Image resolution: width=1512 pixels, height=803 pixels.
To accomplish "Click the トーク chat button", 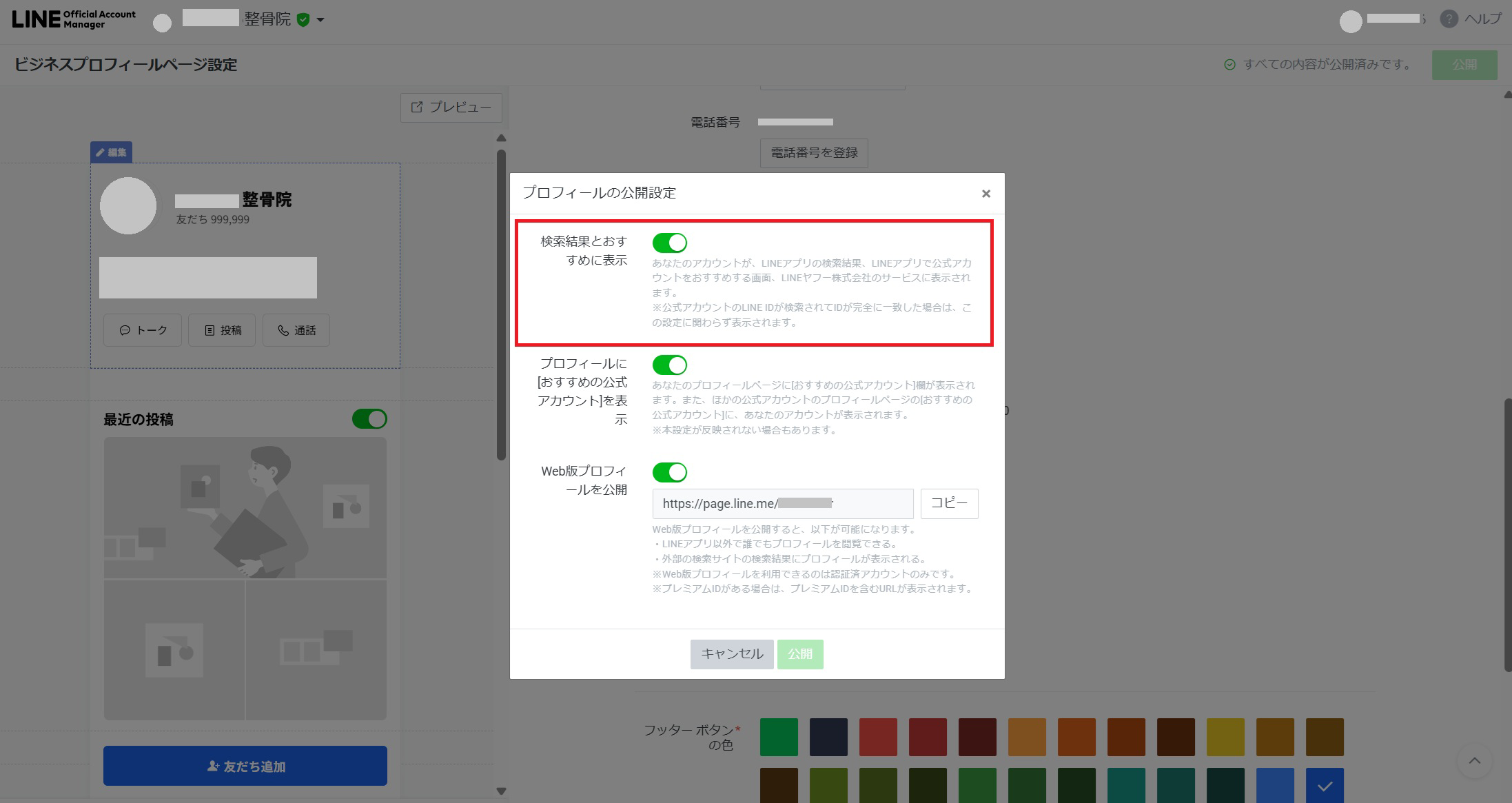I will click(x=143, y=330).
